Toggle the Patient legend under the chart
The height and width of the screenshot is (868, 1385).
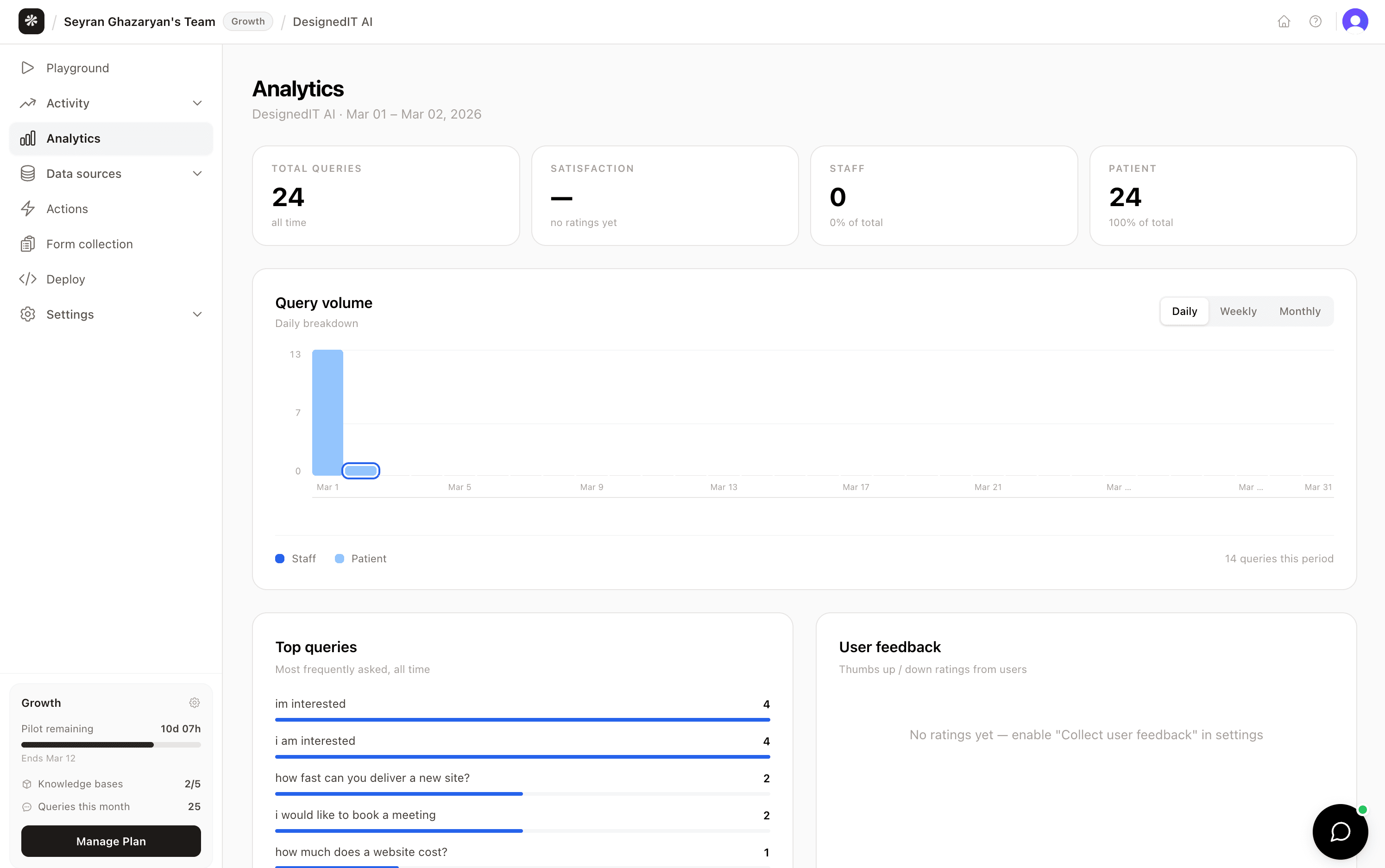[x=360, y=558]
